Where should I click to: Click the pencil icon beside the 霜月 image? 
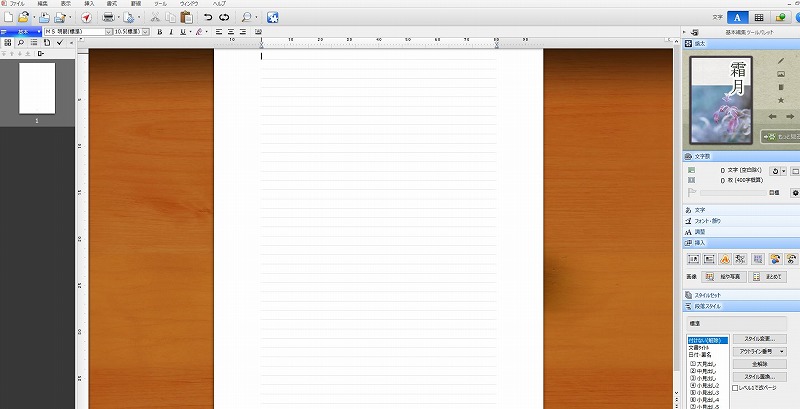click(781, 61)
